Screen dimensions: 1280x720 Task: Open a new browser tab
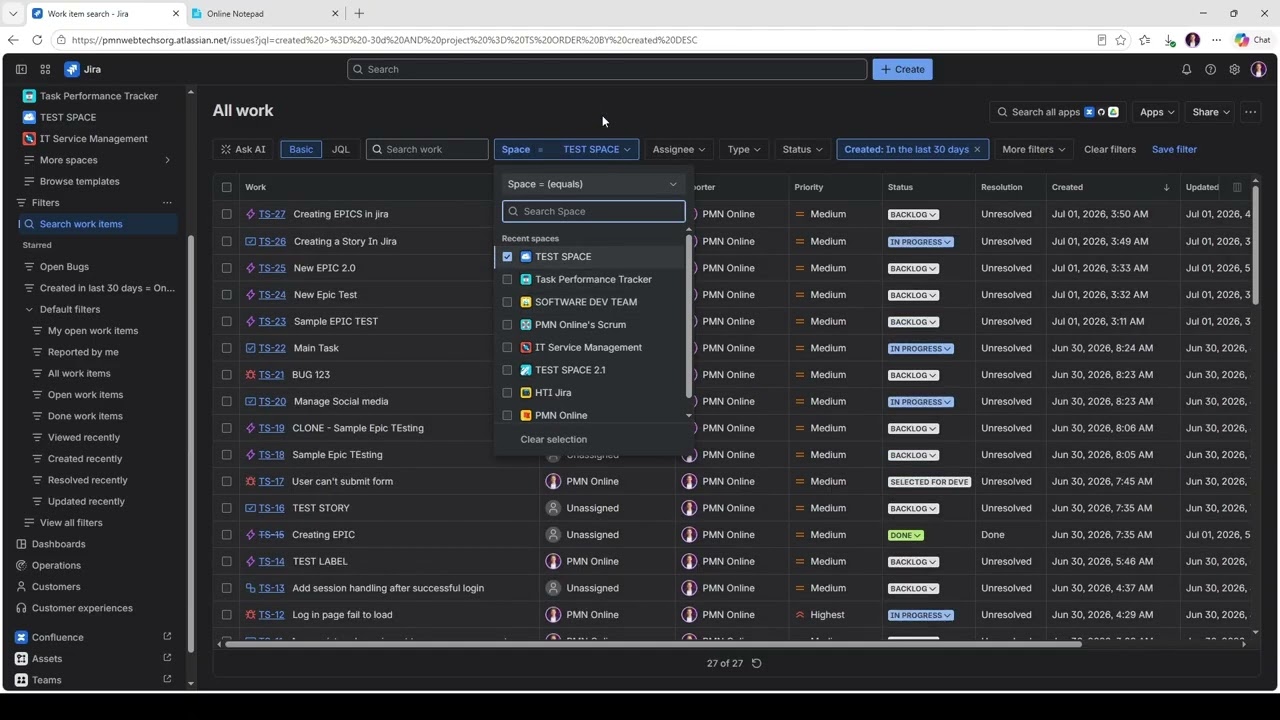tap(359, 13)
